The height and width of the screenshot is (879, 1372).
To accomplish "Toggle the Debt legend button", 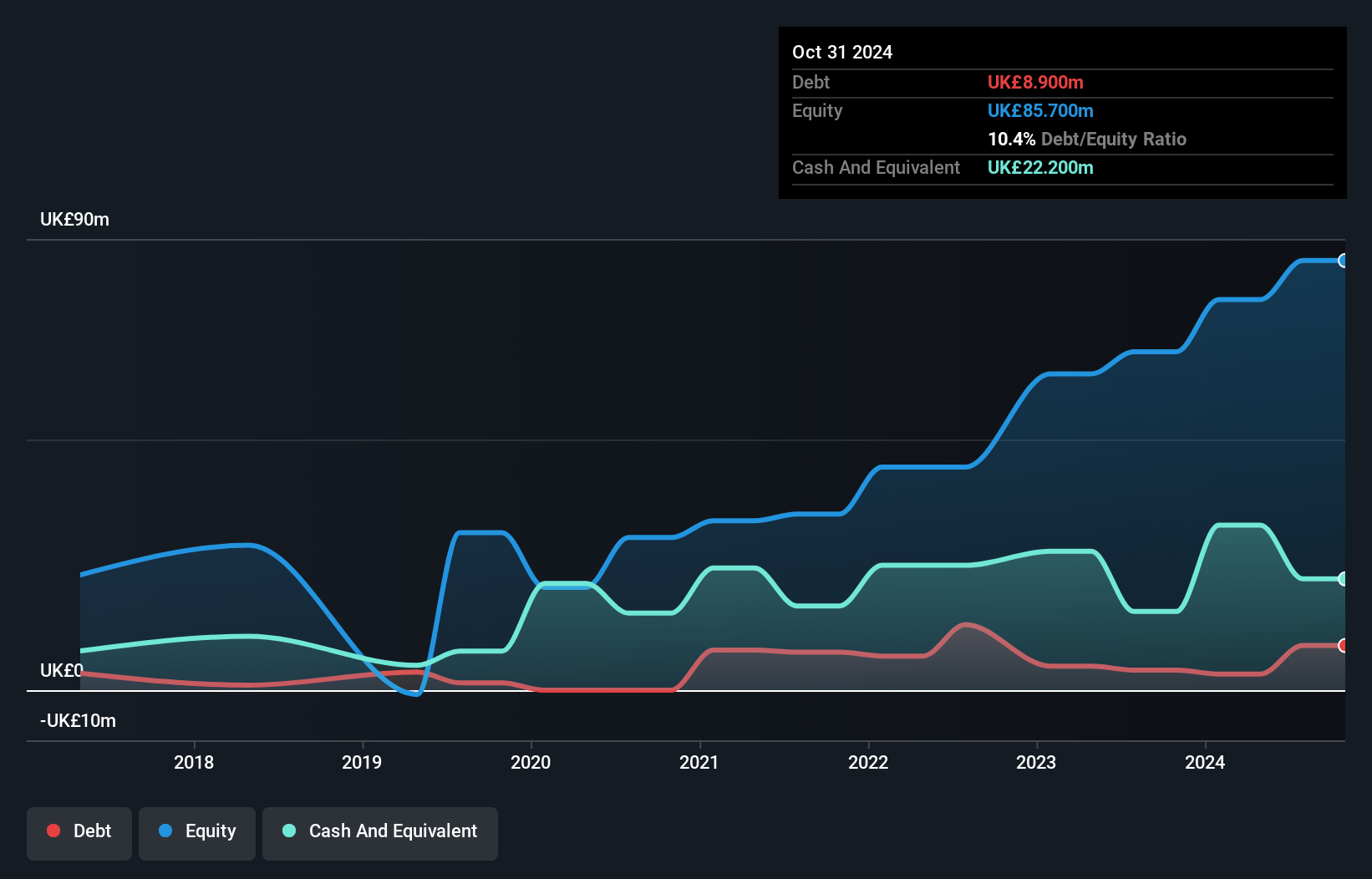I will click(x=79, y=833).
